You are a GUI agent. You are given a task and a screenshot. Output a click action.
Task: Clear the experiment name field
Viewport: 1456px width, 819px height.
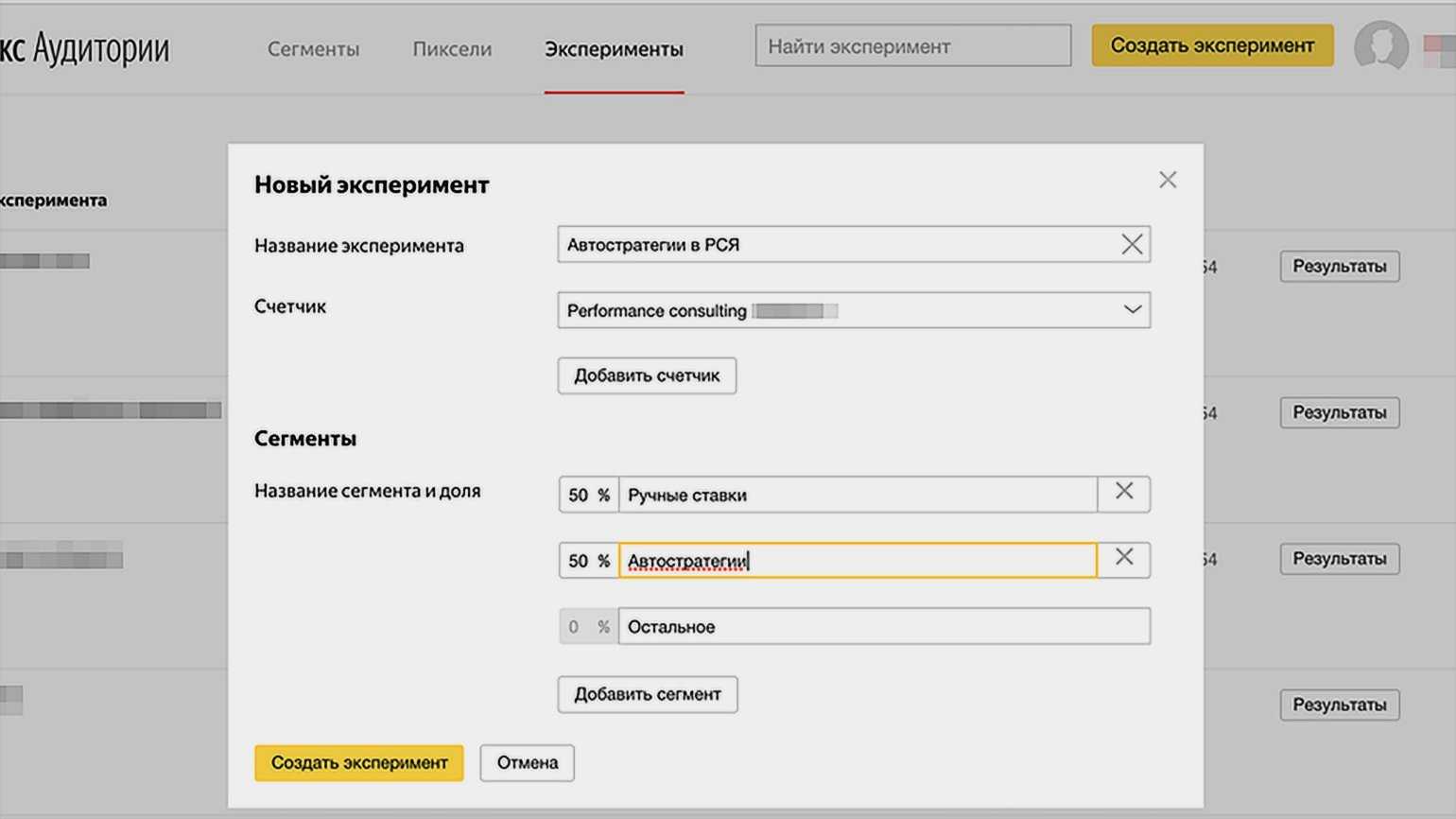(1132, 245)
